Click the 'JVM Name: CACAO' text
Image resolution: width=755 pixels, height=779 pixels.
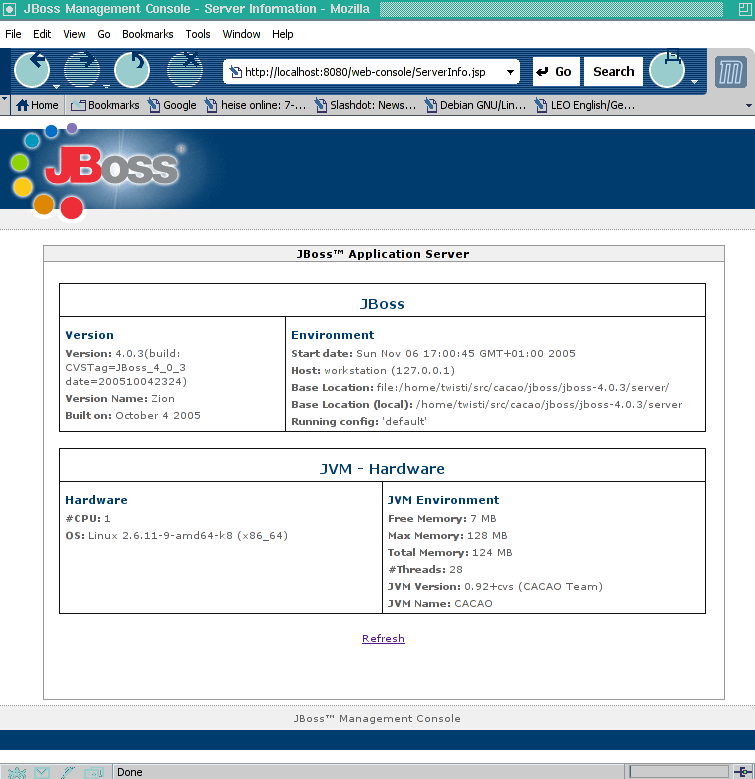tap(440, 603)
